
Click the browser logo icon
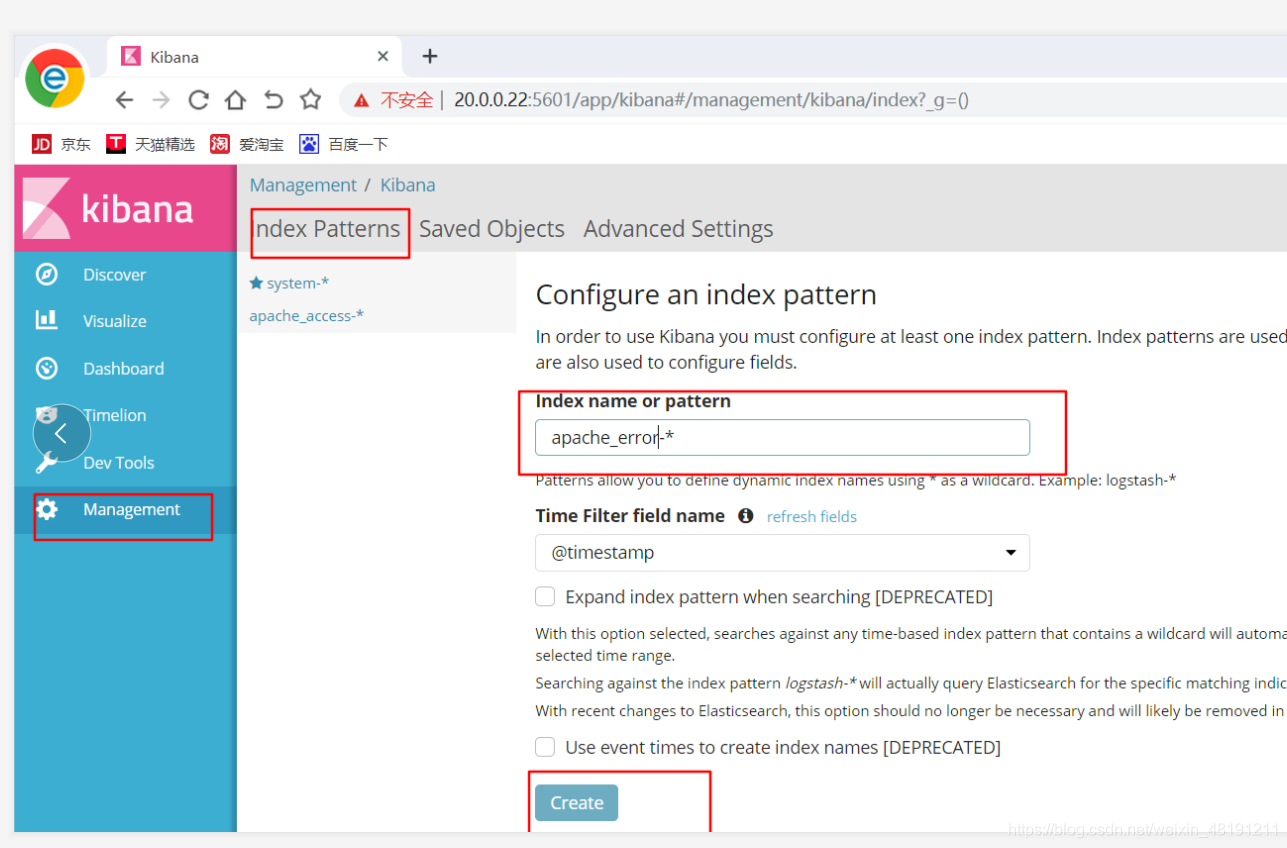tap(54, 78)
